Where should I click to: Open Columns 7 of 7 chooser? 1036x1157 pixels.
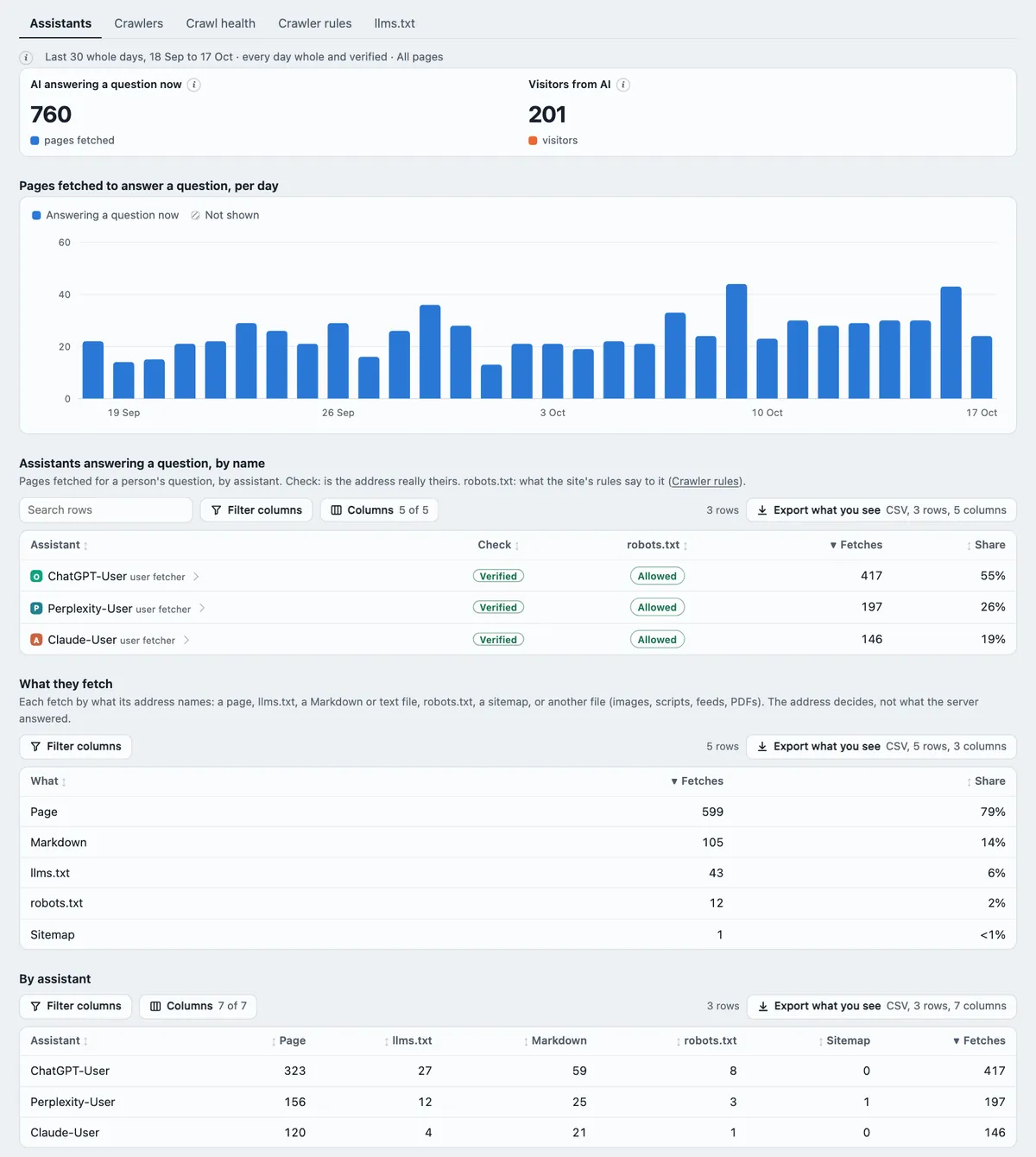199,1006
